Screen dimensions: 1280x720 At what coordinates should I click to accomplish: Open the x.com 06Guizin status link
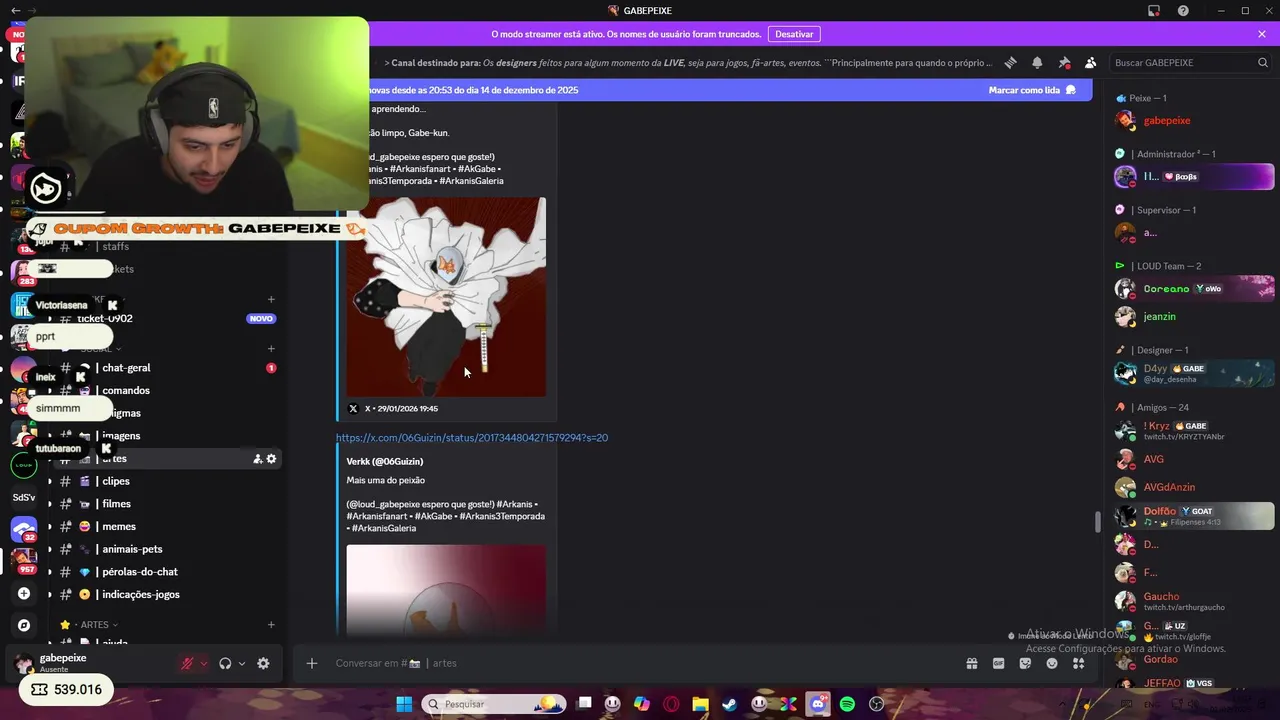coord(472,438)
